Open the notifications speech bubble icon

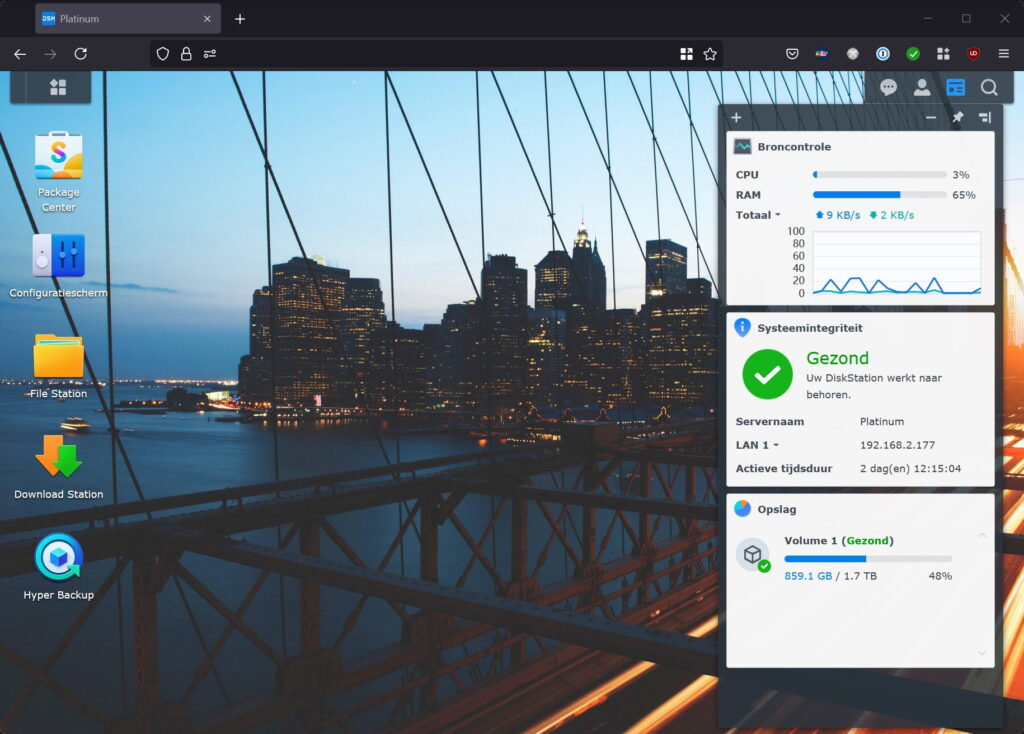[888, 88]
